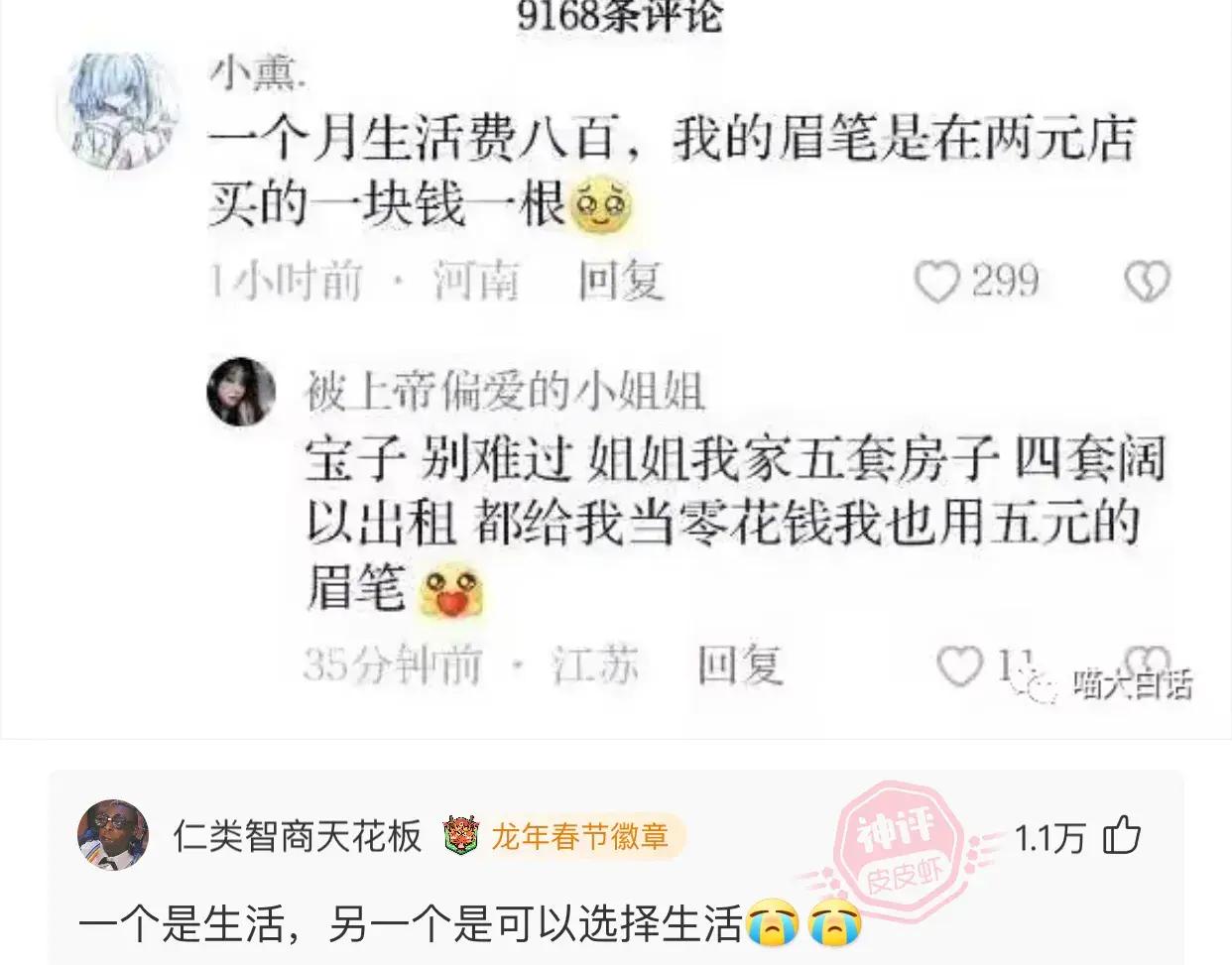Tap the 9168条评论 header
Viewport: 1232px width, 965px height.
(x=619, y=17)
